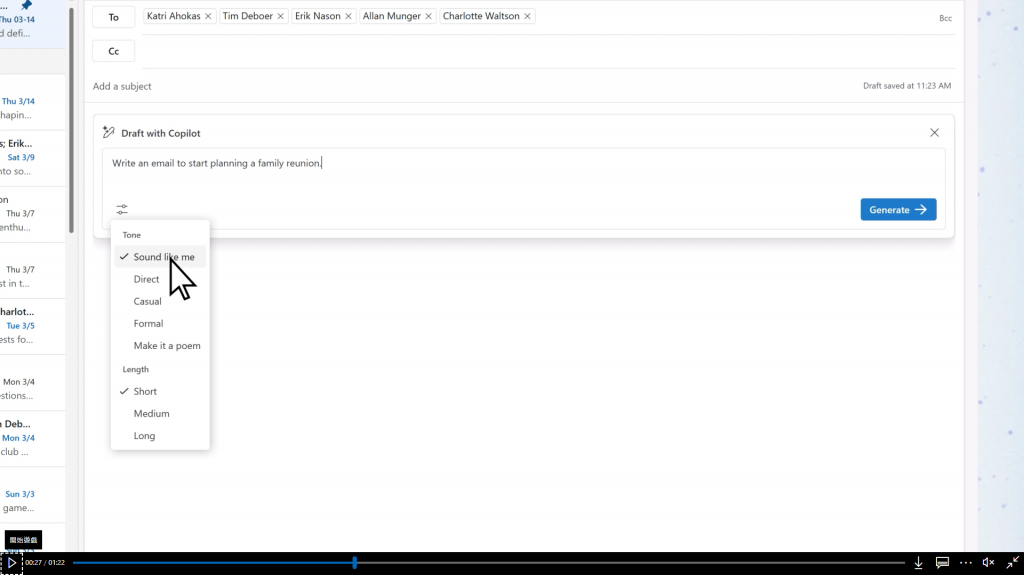Select Erik Nason recipient name
Viewport: 1024px width, 575px height.
pyautogui.click(x=317, y=16)
